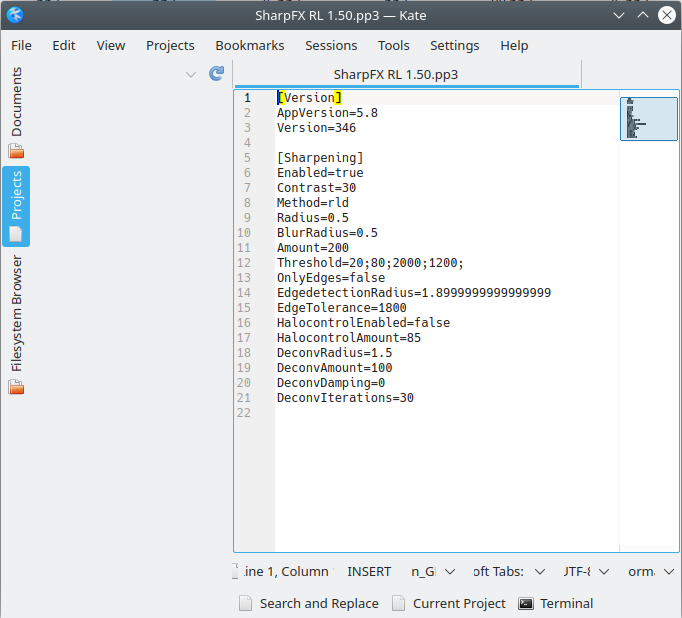Click the DeconvDamping=0 line

(331, 383)
